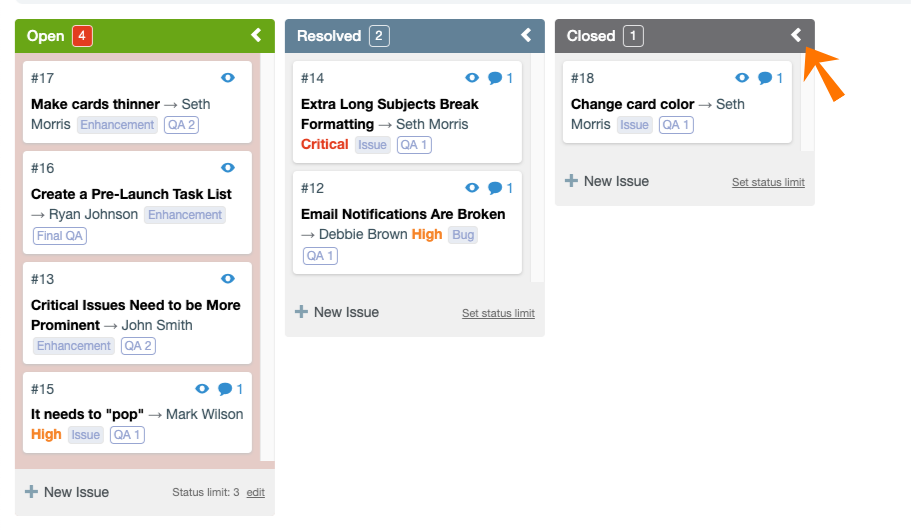Click the comment bubble on issue #14
The height and width of the screenshot is (532, 911).
[x=495, y=78]
